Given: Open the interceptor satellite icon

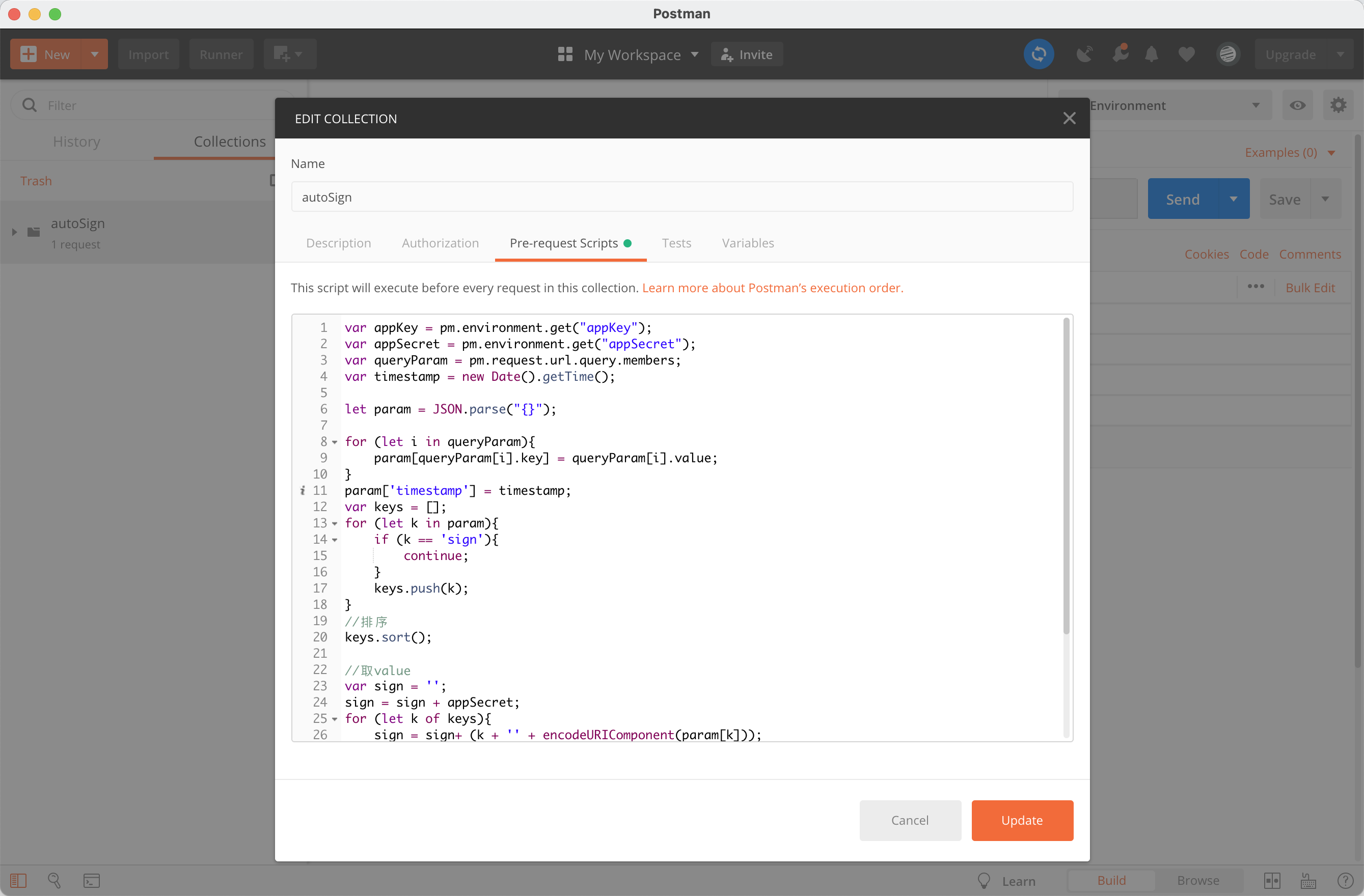Looking at the screenshot, I should [x=1084, y=54].
